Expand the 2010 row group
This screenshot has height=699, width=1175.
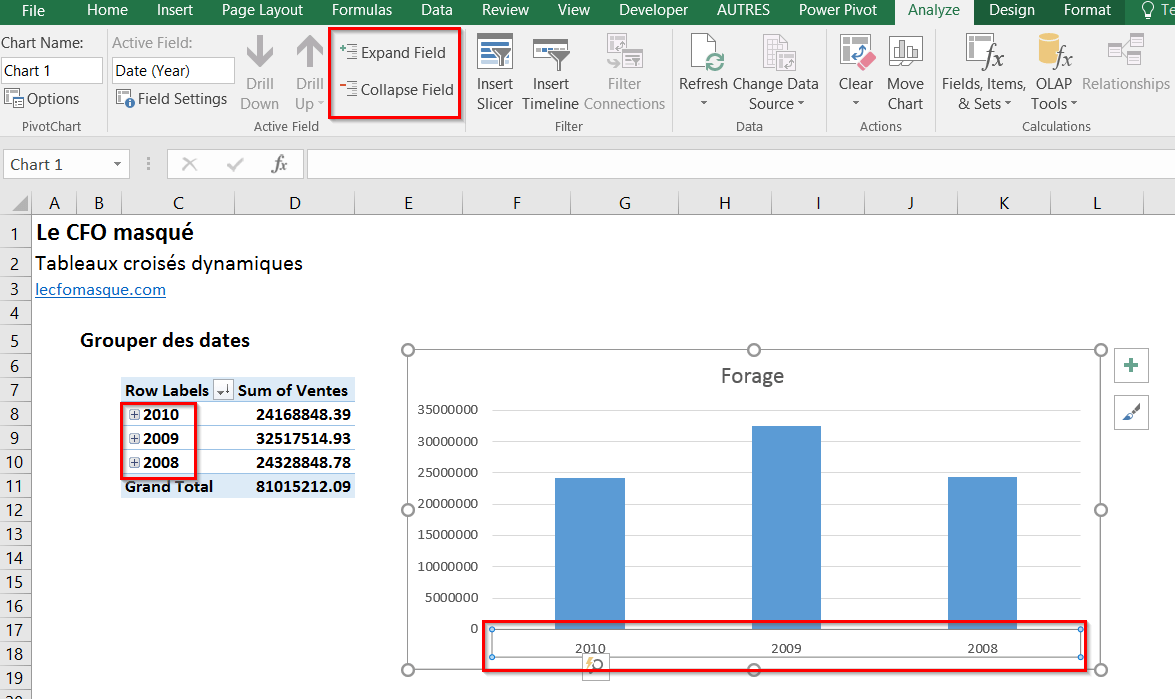(x=134, y=414)
